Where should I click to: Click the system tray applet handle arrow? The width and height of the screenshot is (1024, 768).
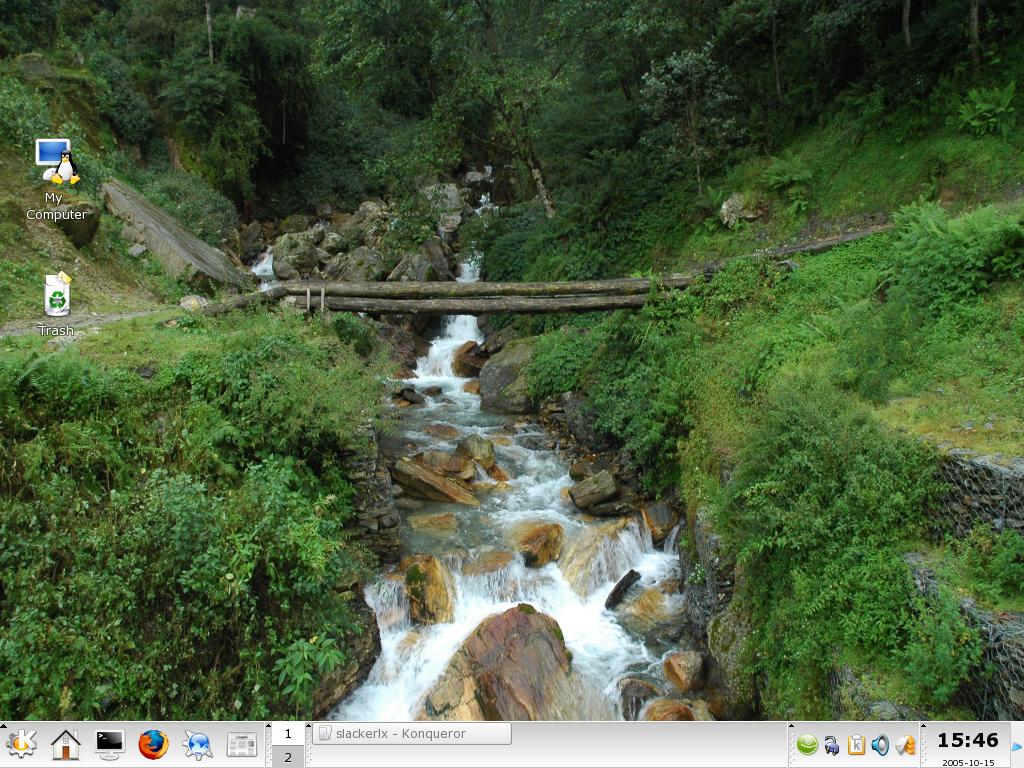click(792, 726)
